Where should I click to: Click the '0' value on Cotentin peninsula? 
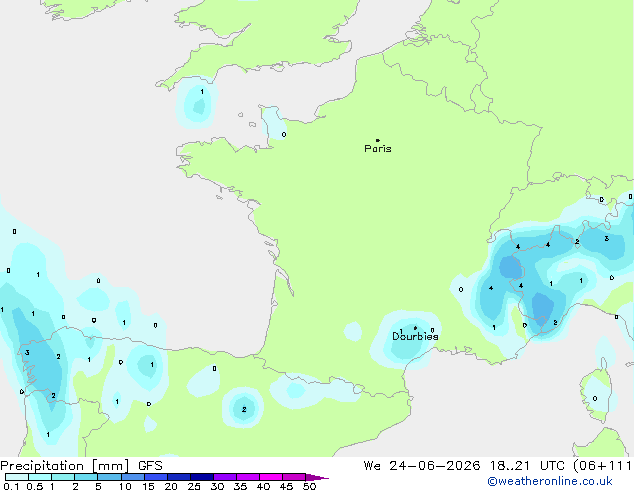point(284,135)
